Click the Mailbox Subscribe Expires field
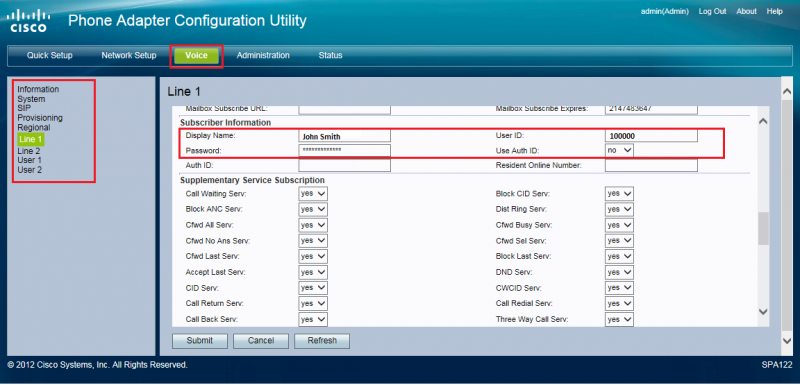Viewport: 800px width, 385px height. 651,110
